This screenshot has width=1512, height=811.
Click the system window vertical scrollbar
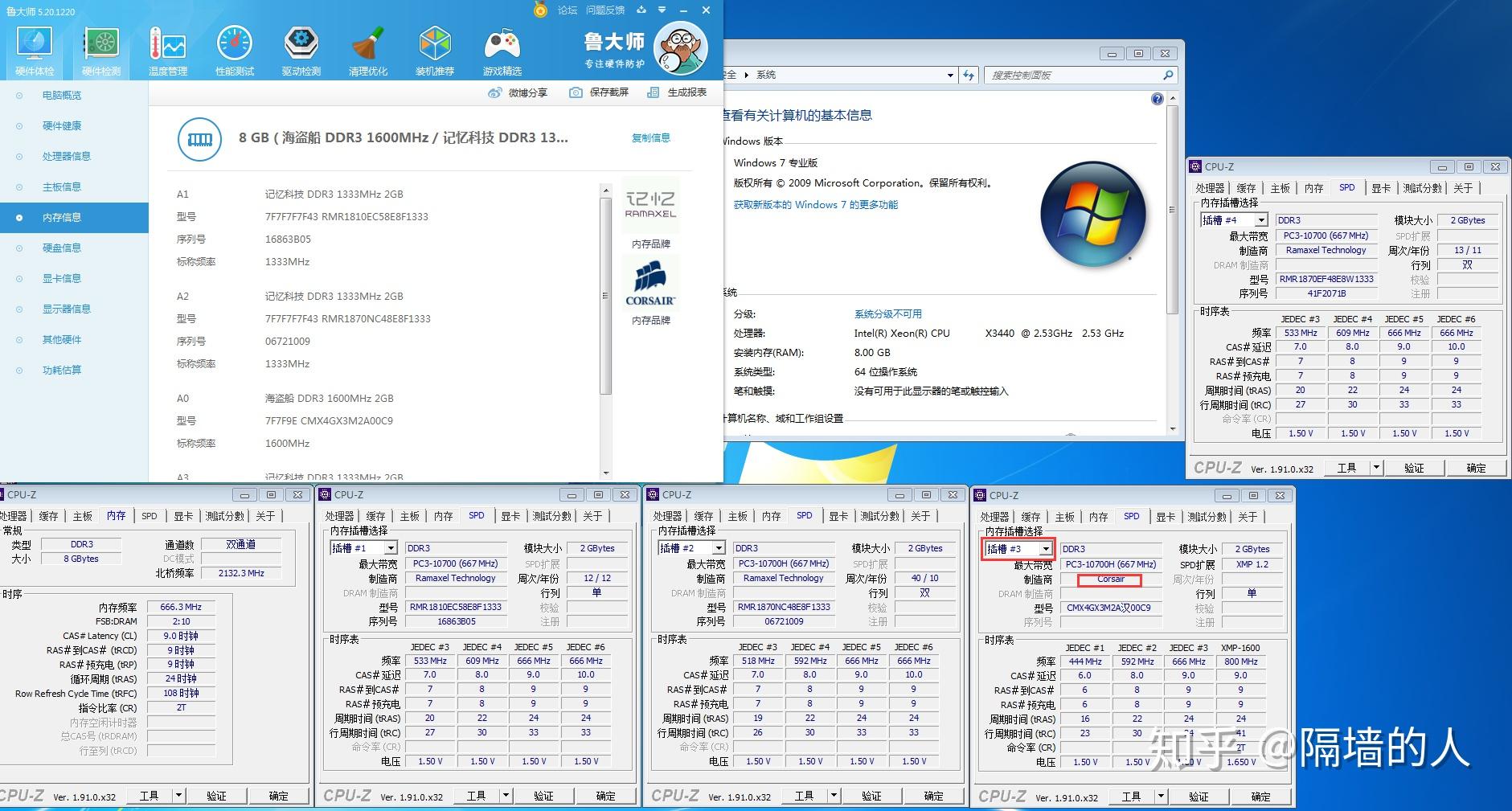coord(1172,209)
